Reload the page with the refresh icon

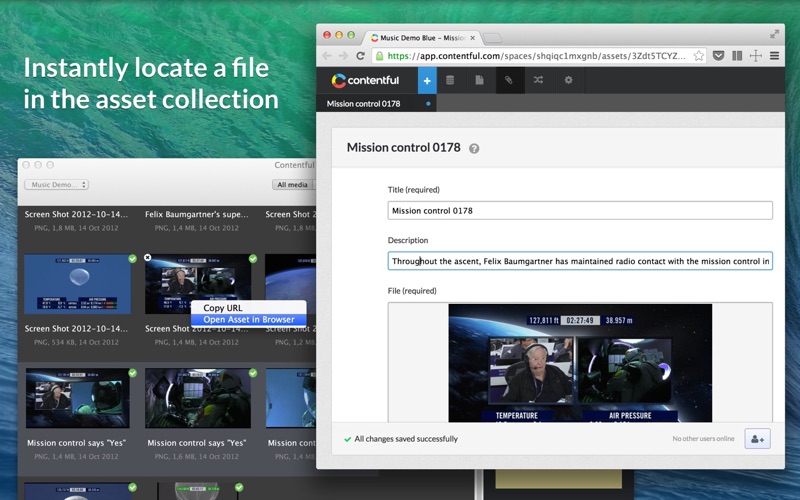pyautogui.click(x=360, y=56)
